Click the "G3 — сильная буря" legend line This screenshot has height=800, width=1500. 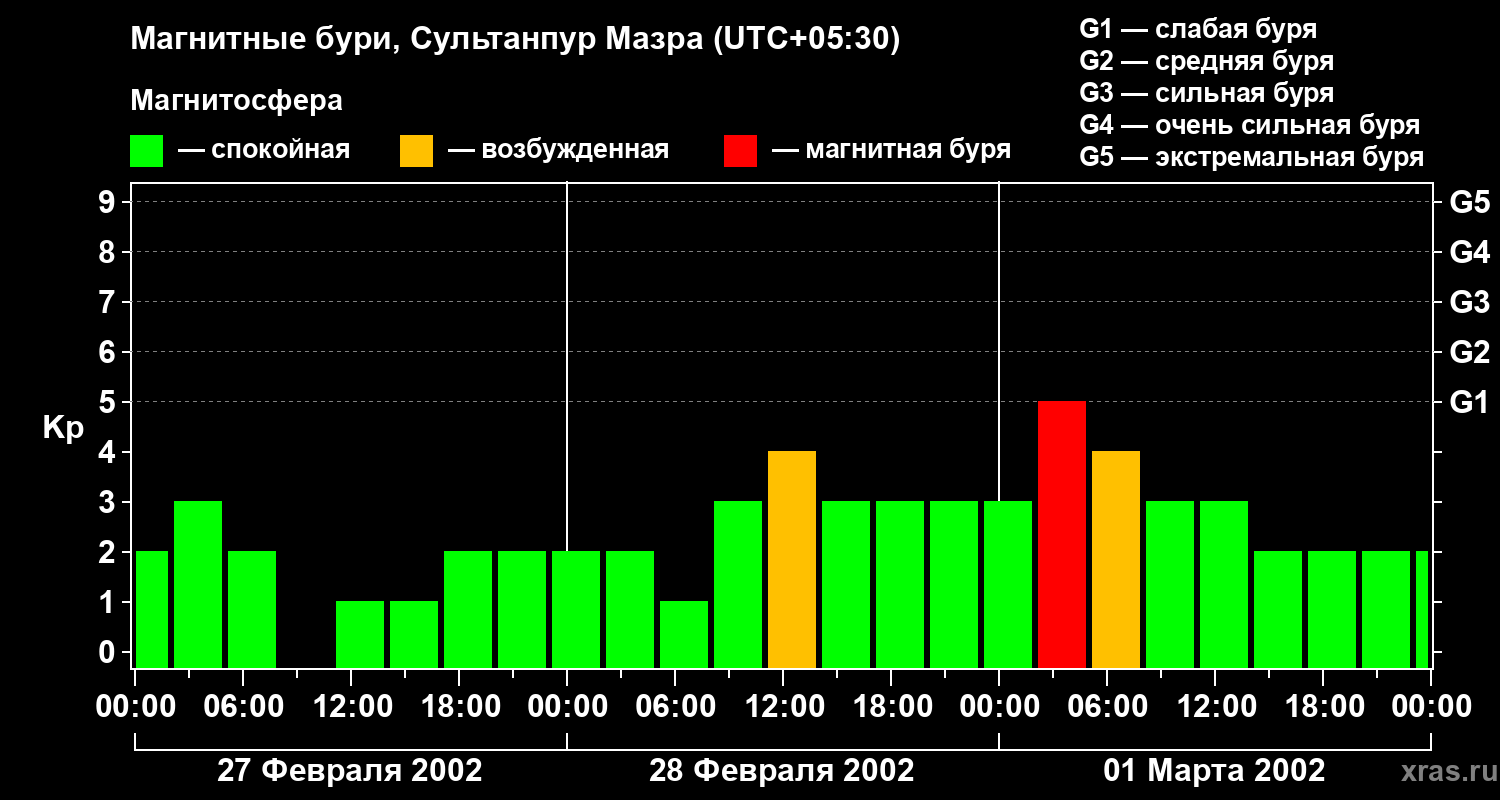pyautogui.click(x=1207, y=93)
